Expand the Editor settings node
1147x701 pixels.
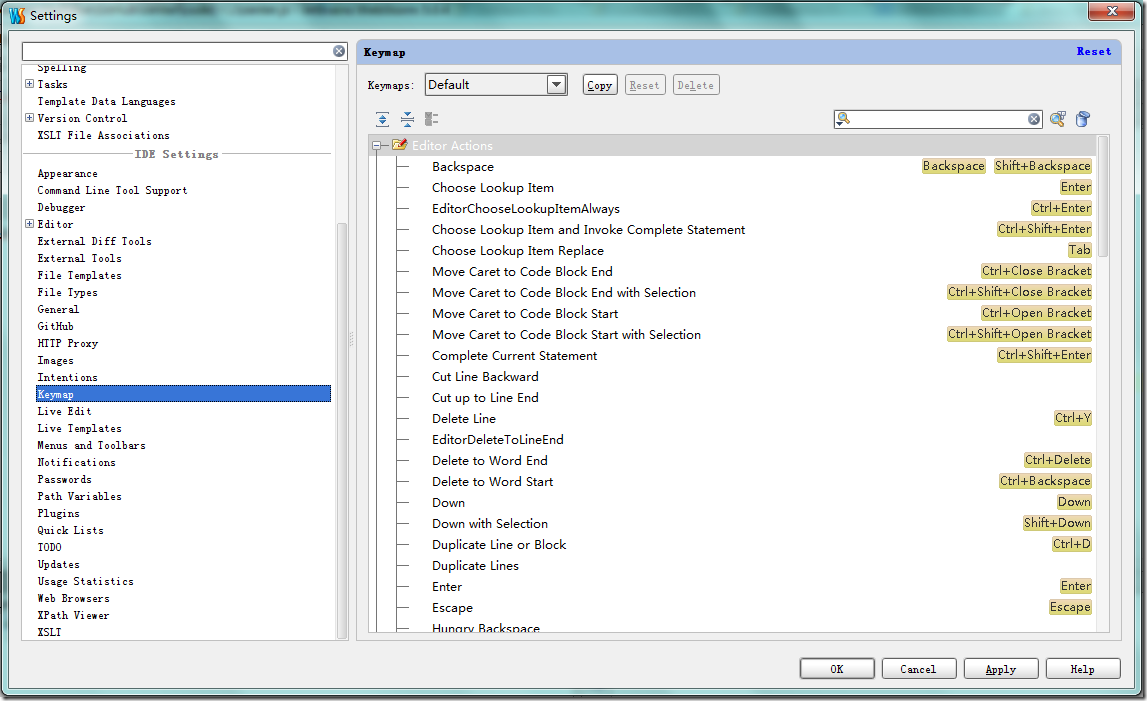pyautogui.click(x=29, y=224)
